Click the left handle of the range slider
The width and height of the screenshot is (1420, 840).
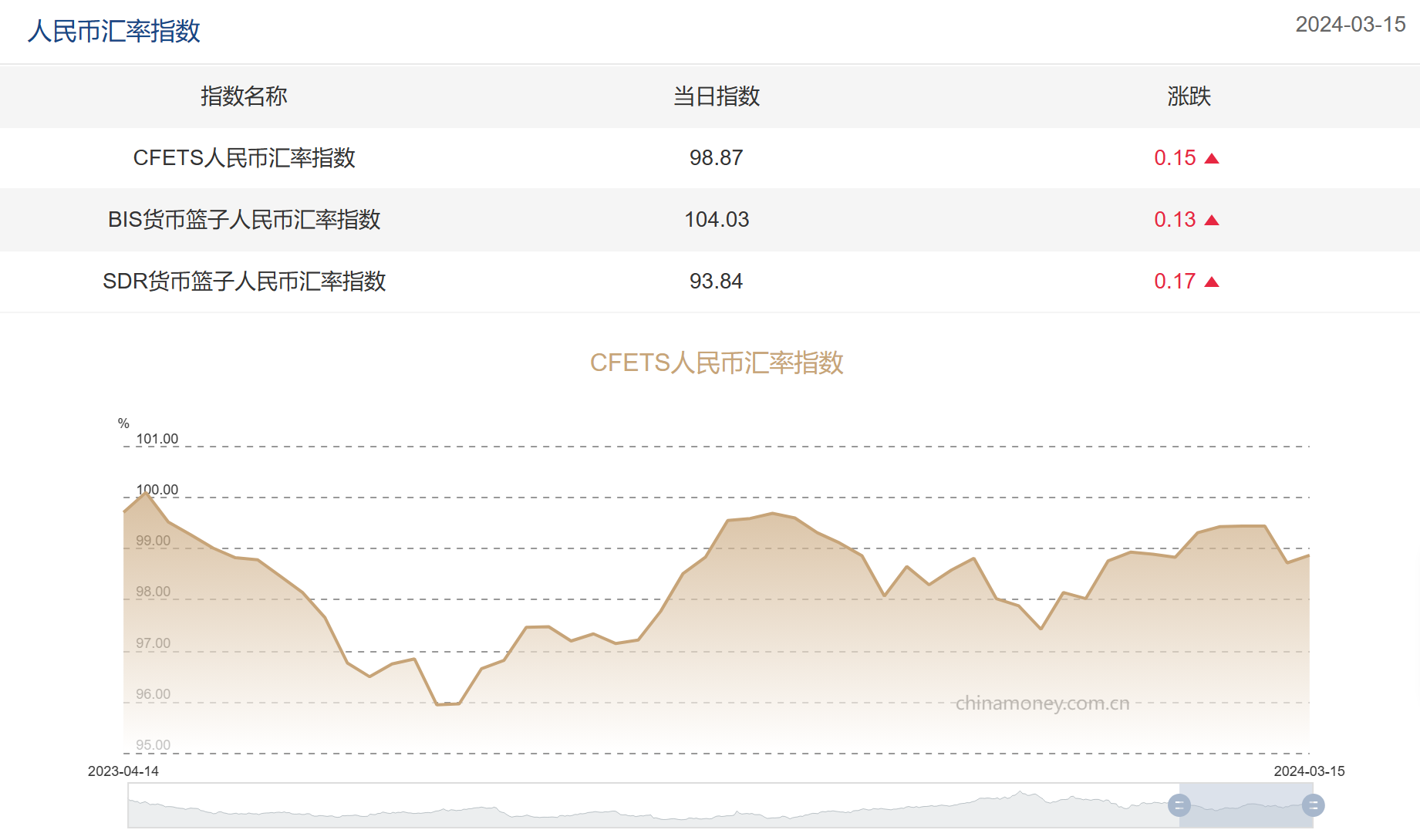pos(1179,805)
